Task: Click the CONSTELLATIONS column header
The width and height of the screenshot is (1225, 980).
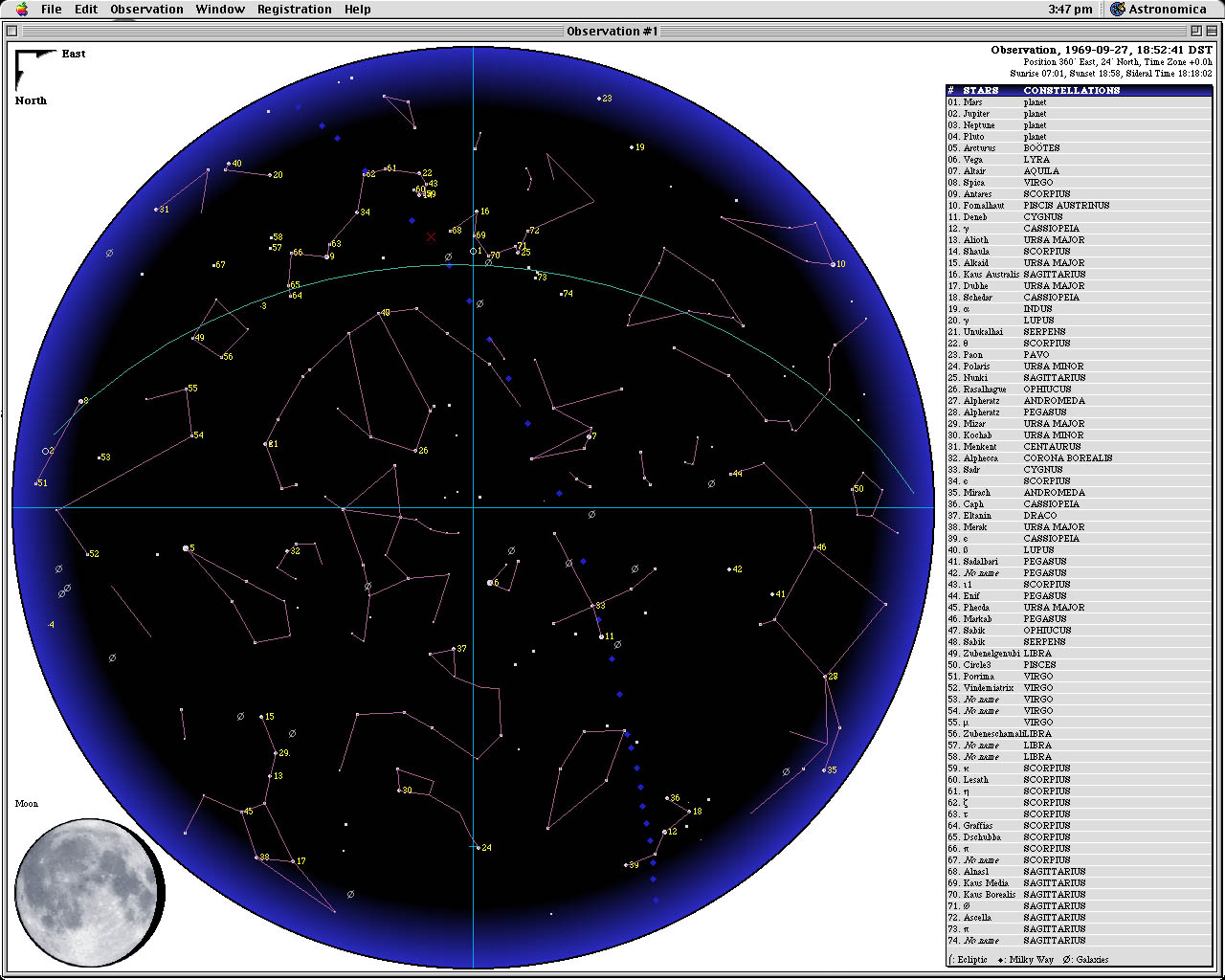Action: [1071, 90]
